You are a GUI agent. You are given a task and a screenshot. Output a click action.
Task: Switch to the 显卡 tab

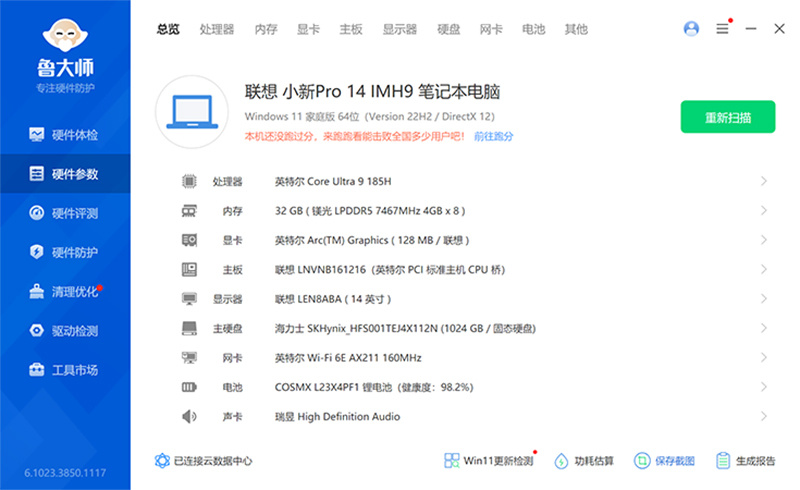(x=308, y=29)
